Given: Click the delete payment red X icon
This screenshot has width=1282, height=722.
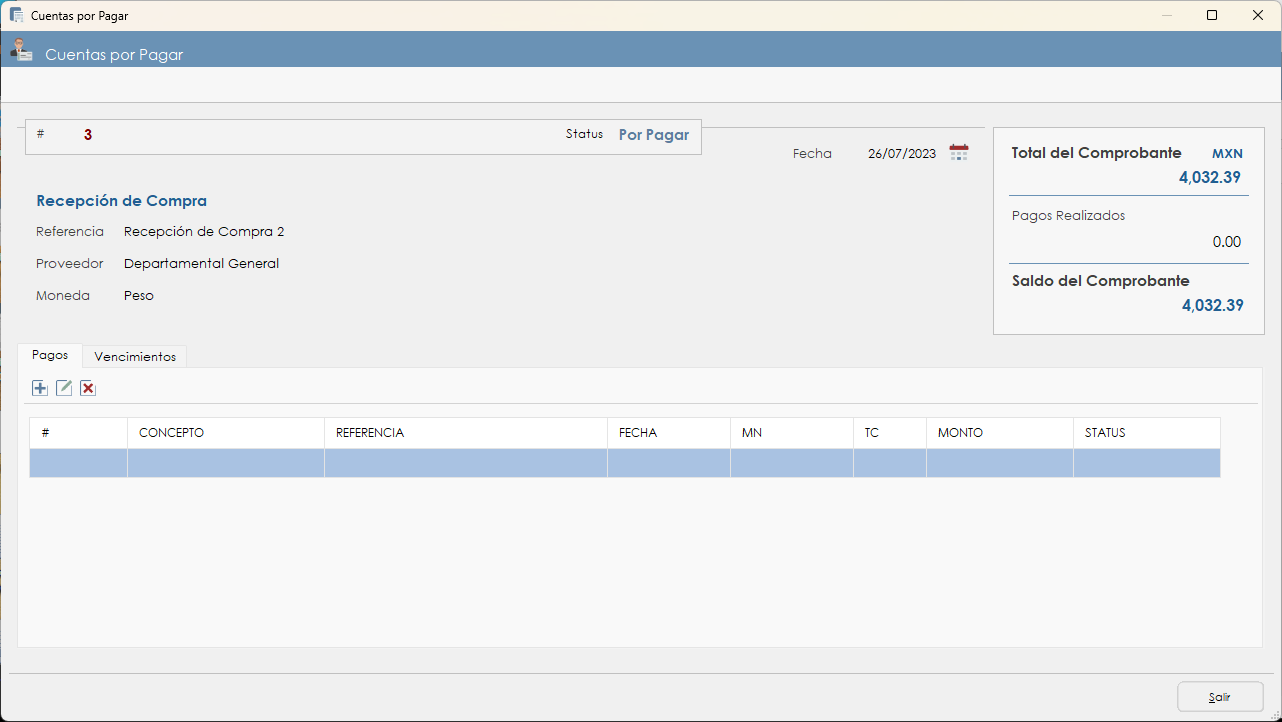Looking at the screenshot, I should coord(88,388).
